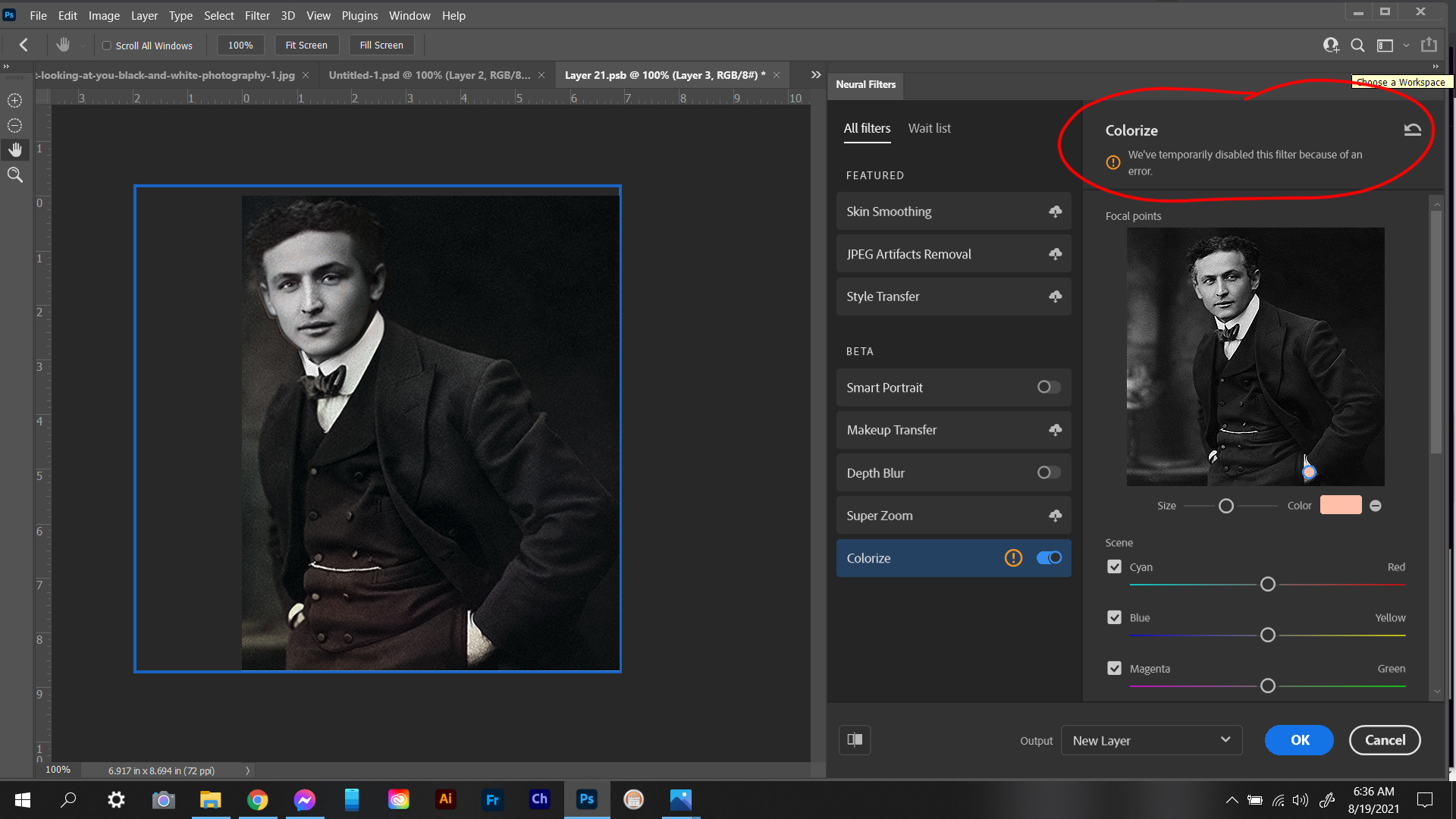Enable the Smart Portrait filter
The image size is (1456, 819).
point(1047,387)
